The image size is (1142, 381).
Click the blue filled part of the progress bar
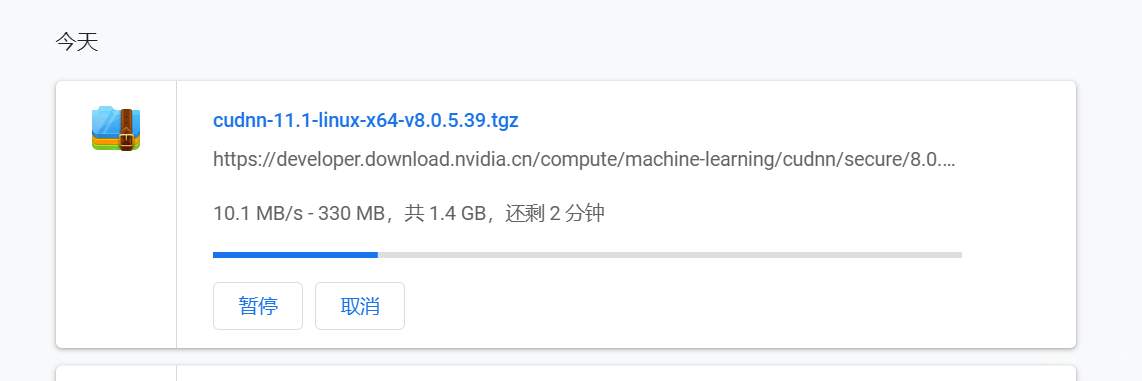[295, 255]
